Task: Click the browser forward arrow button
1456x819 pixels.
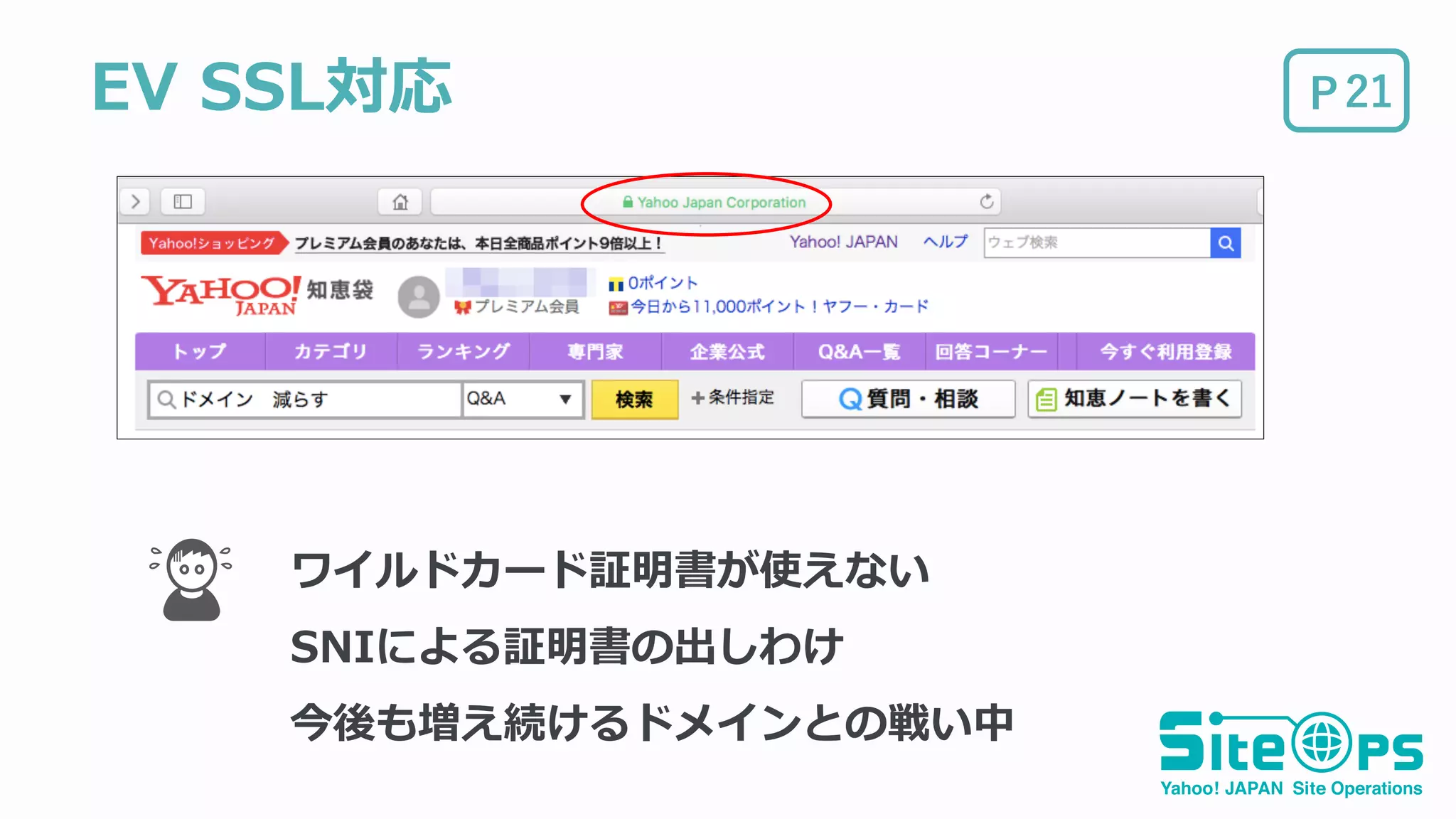Action: pos(135,202)
